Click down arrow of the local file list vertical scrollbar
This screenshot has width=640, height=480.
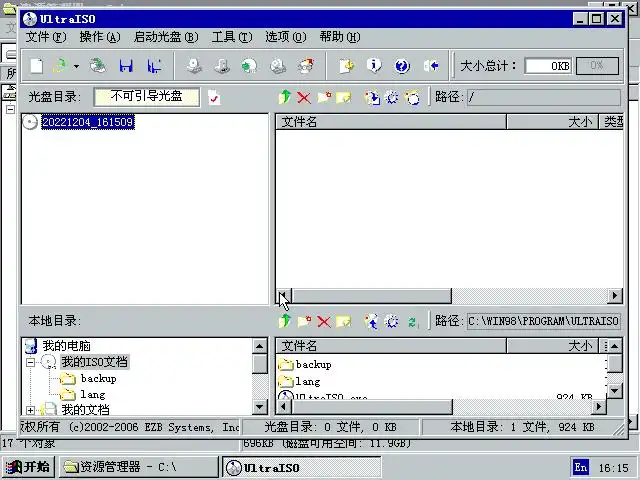[x=615, y=391]
